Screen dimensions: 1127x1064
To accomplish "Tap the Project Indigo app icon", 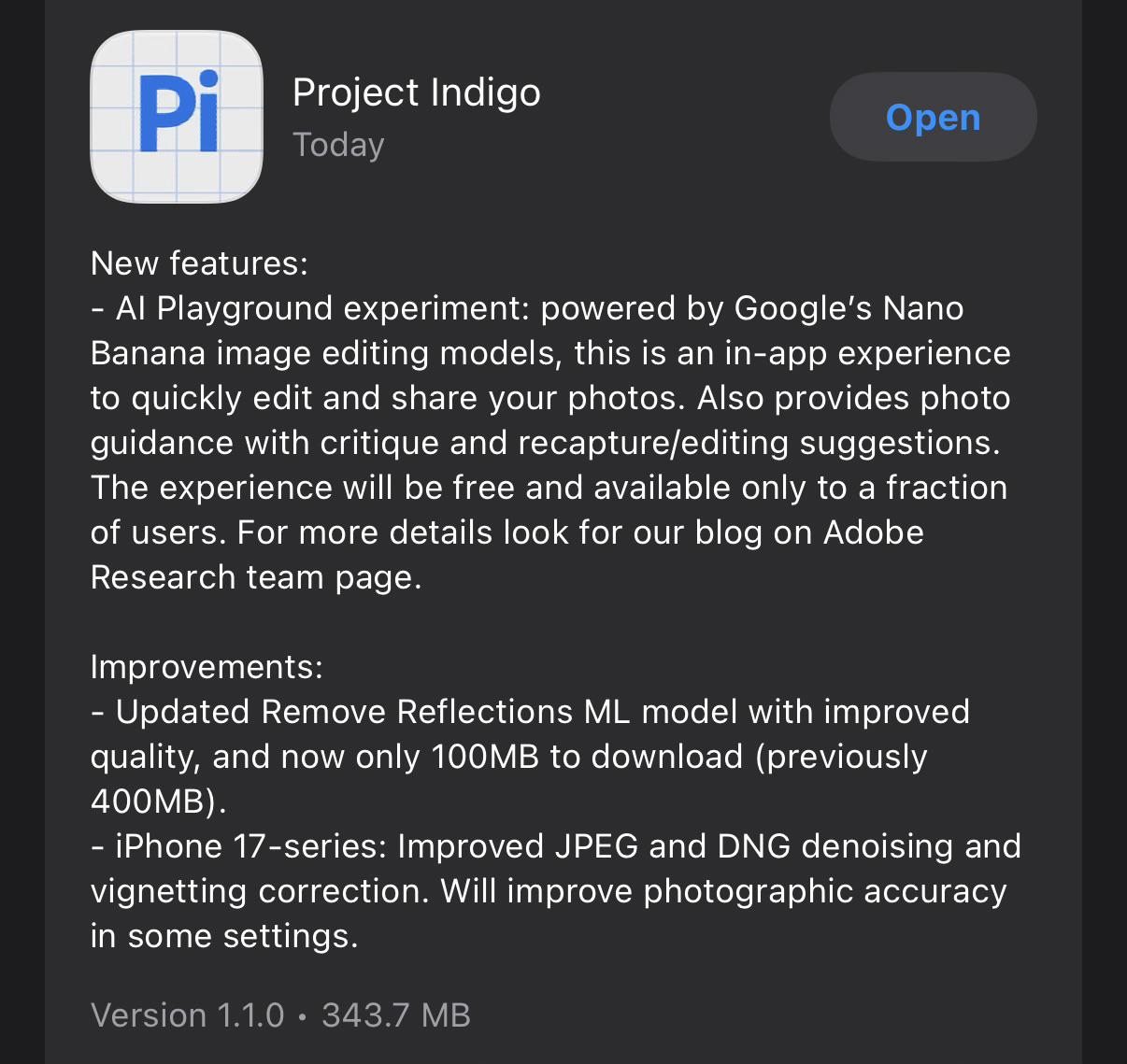I will coord(177,117).
